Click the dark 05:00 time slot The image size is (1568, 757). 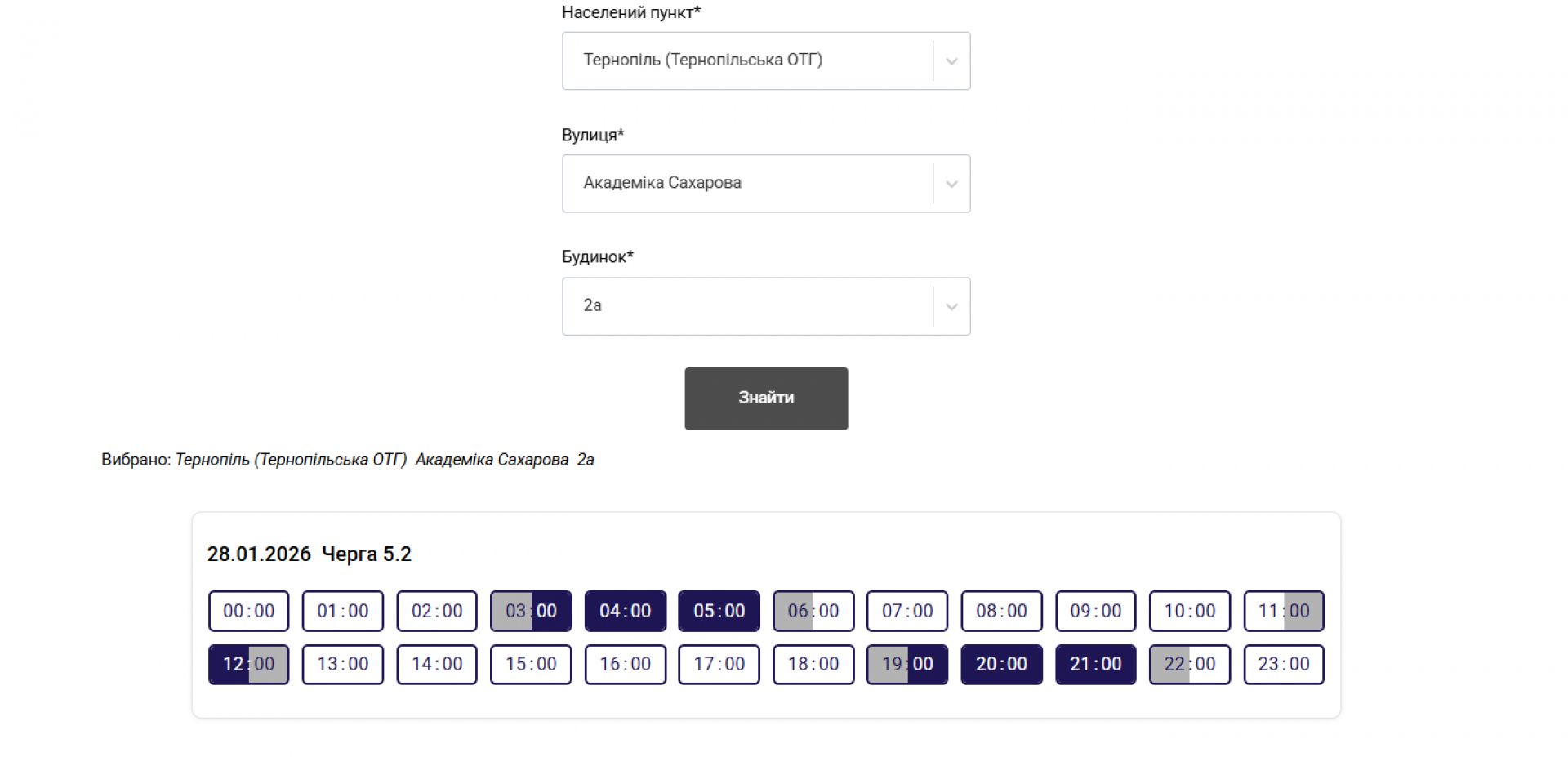pos(719,611)
